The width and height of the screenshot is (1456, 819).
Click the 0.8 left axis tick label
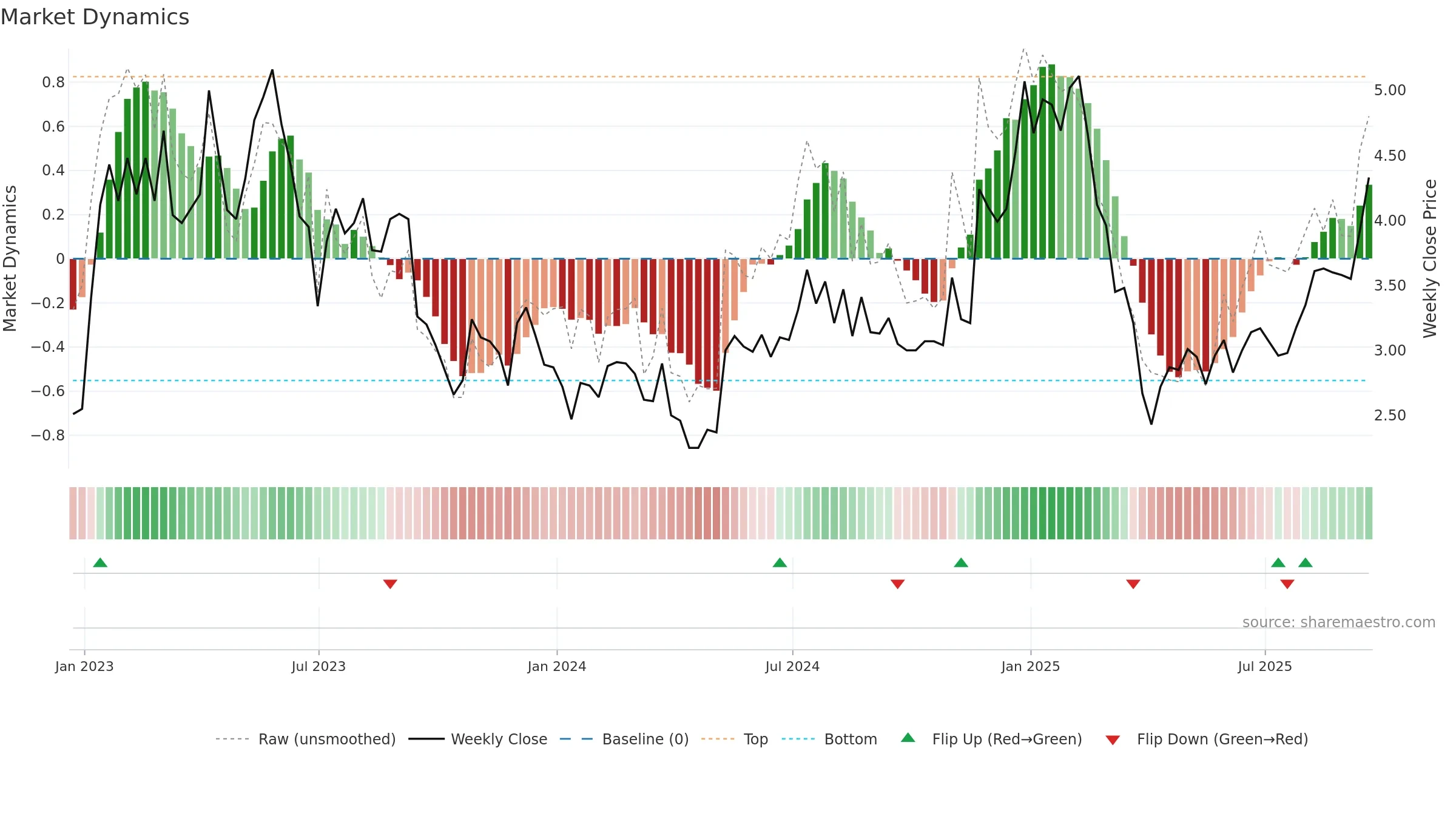pos(53,82)
